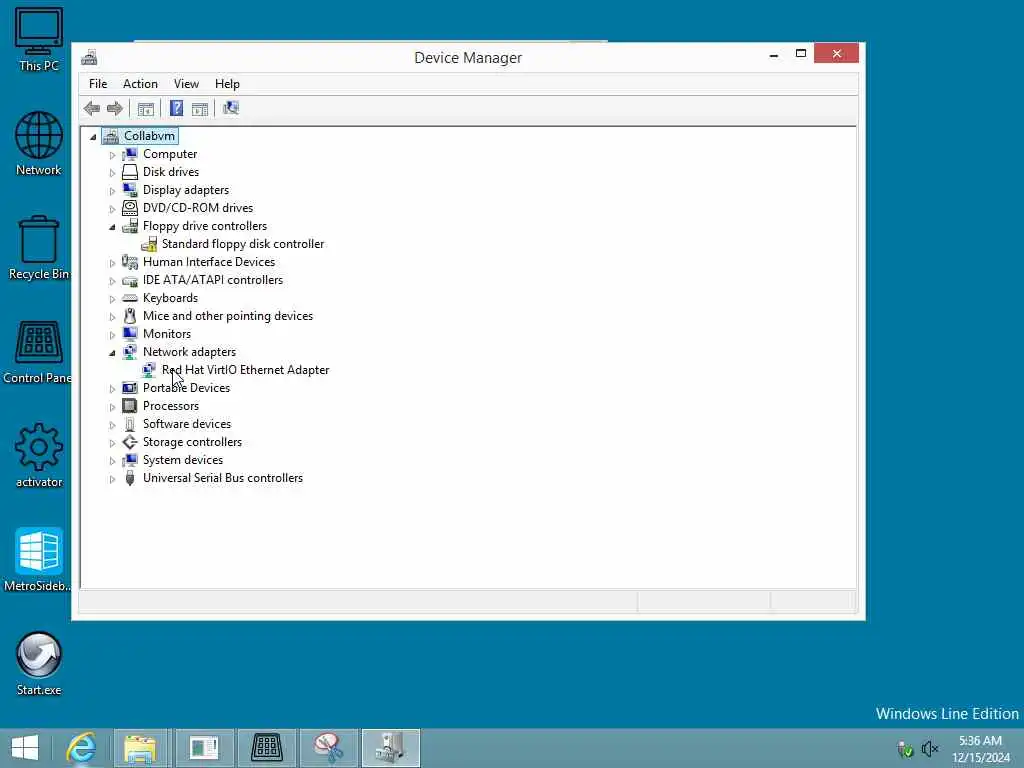Select the MetroSidebar desktop icon

click(39, 560)
